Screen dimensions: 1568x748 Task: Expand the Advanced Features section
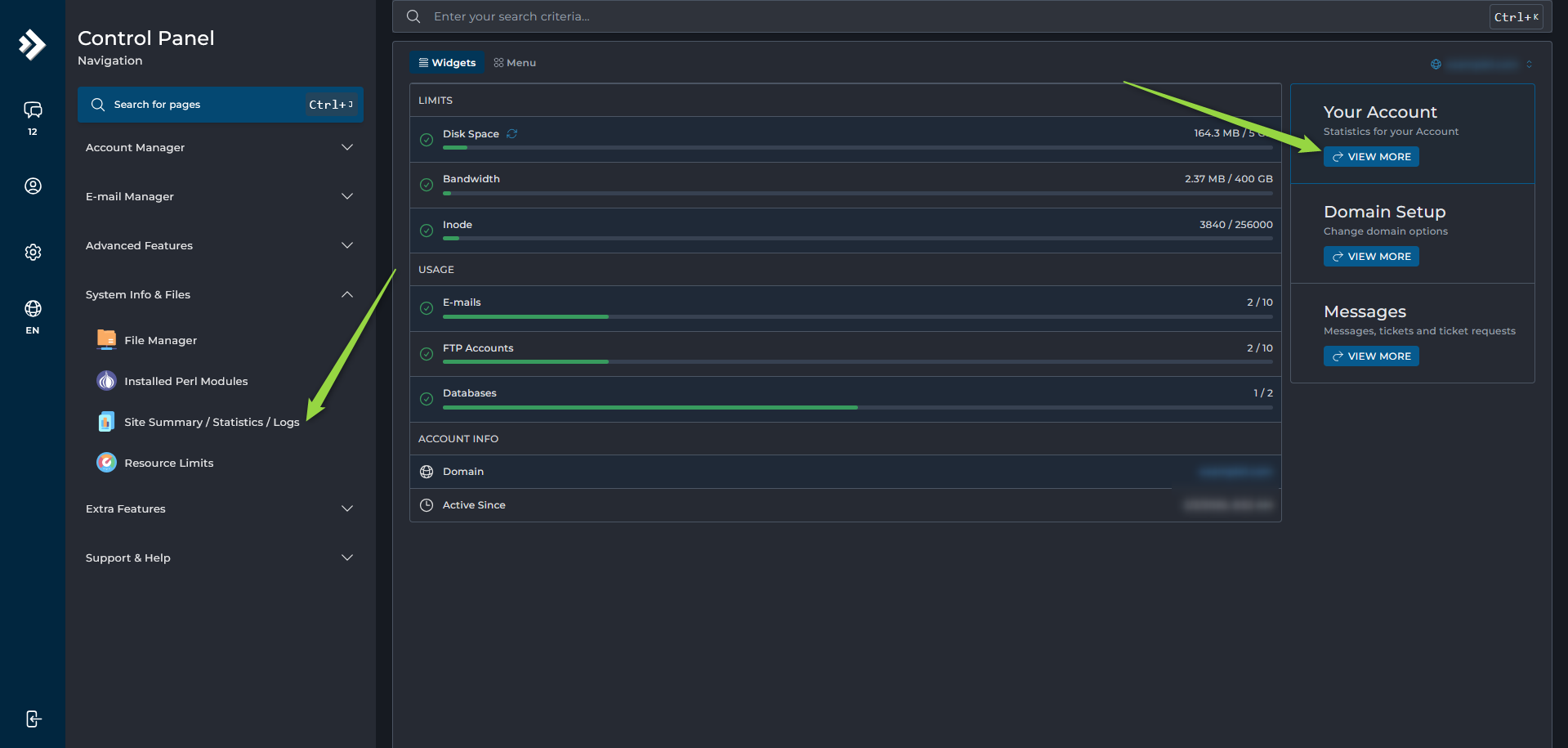[x=221, y=245]
